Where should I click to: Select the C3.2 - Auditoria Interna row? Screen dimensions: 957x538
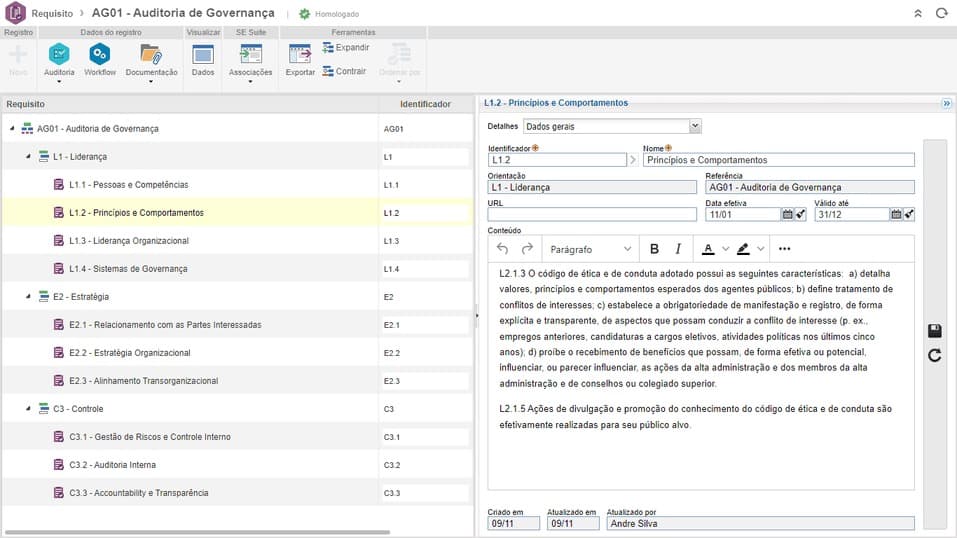237,465
